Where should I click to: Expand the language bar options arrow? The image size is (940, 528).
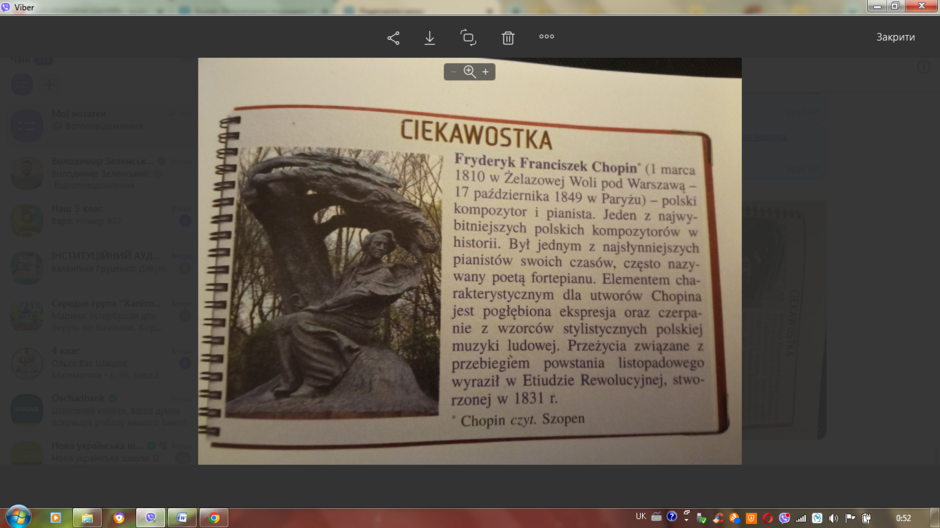point(686,519)
